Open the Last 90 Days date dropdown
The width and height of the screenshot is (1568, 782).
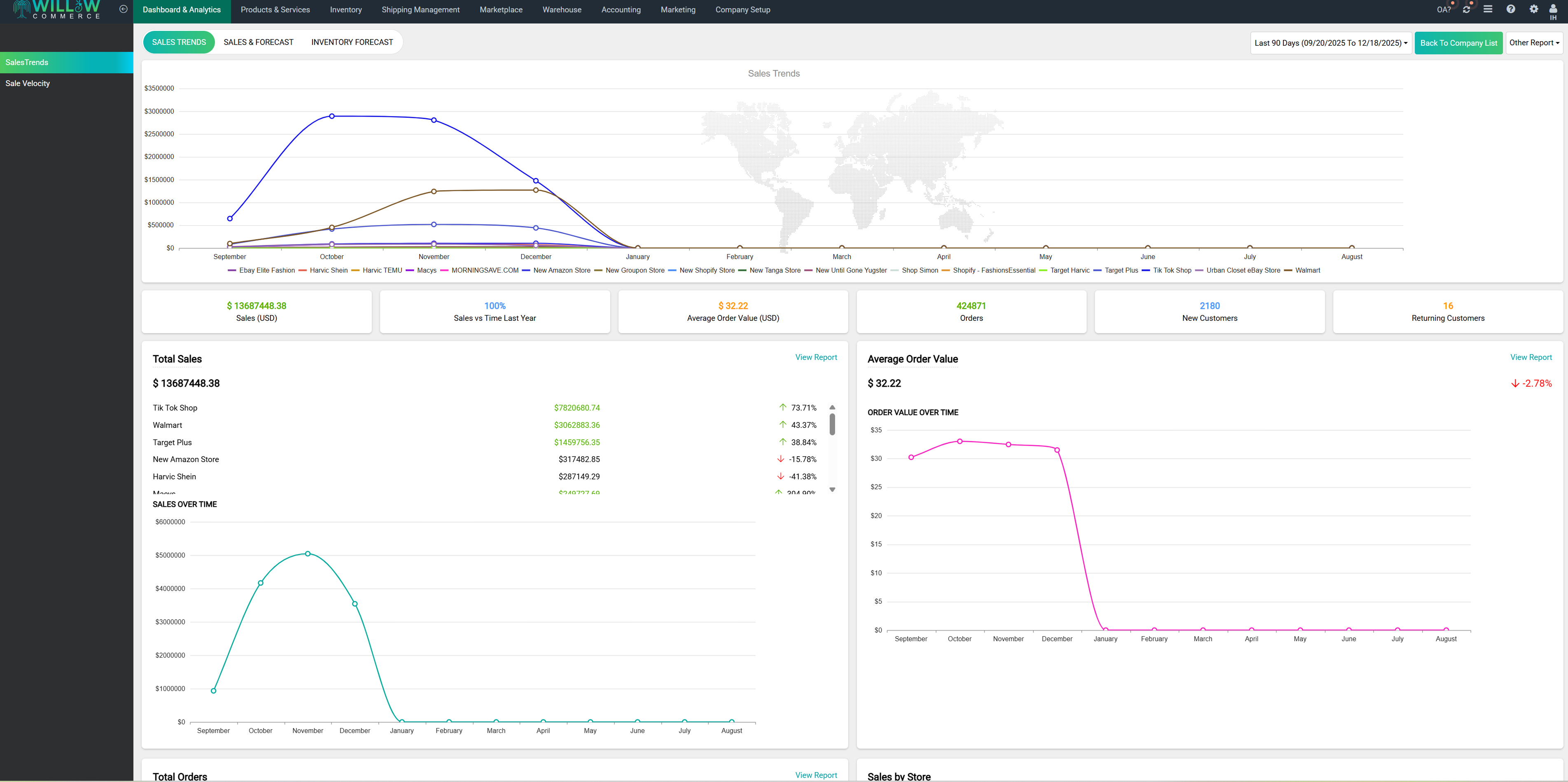click(x=1330, y=42)
